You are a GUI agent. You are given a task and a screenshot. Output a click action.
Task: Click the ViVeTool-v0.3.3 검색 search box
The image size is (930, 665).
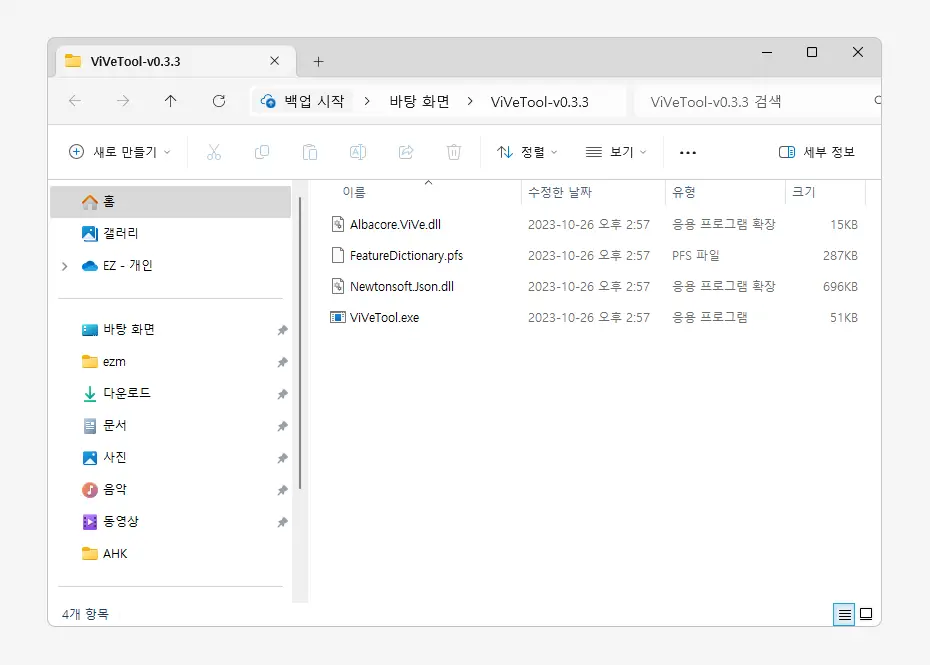756,101
